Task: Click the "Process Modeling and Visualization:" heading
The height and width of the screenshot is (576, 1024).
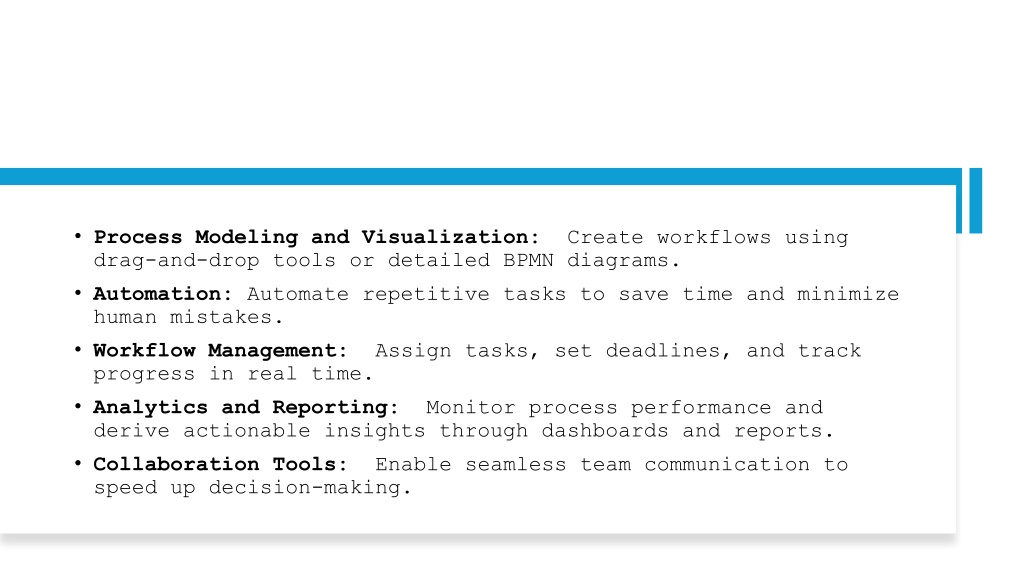Action: point(316,238)
